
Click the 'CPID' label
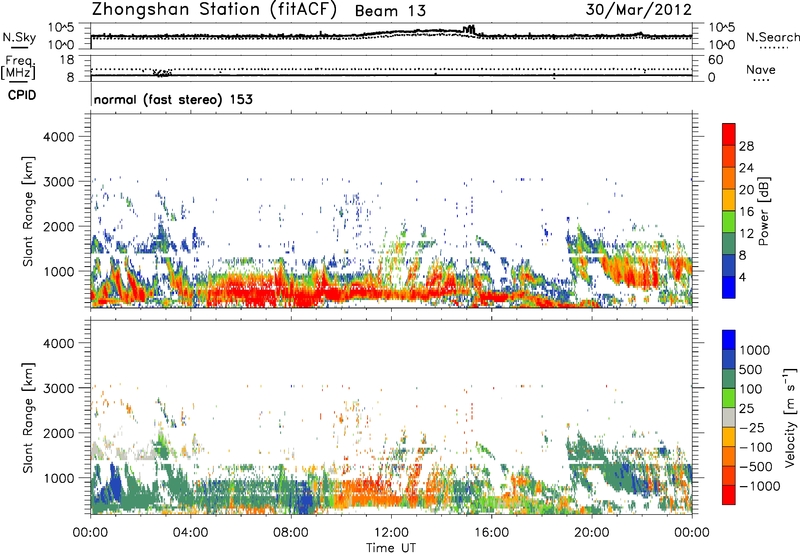coord(22,95)
